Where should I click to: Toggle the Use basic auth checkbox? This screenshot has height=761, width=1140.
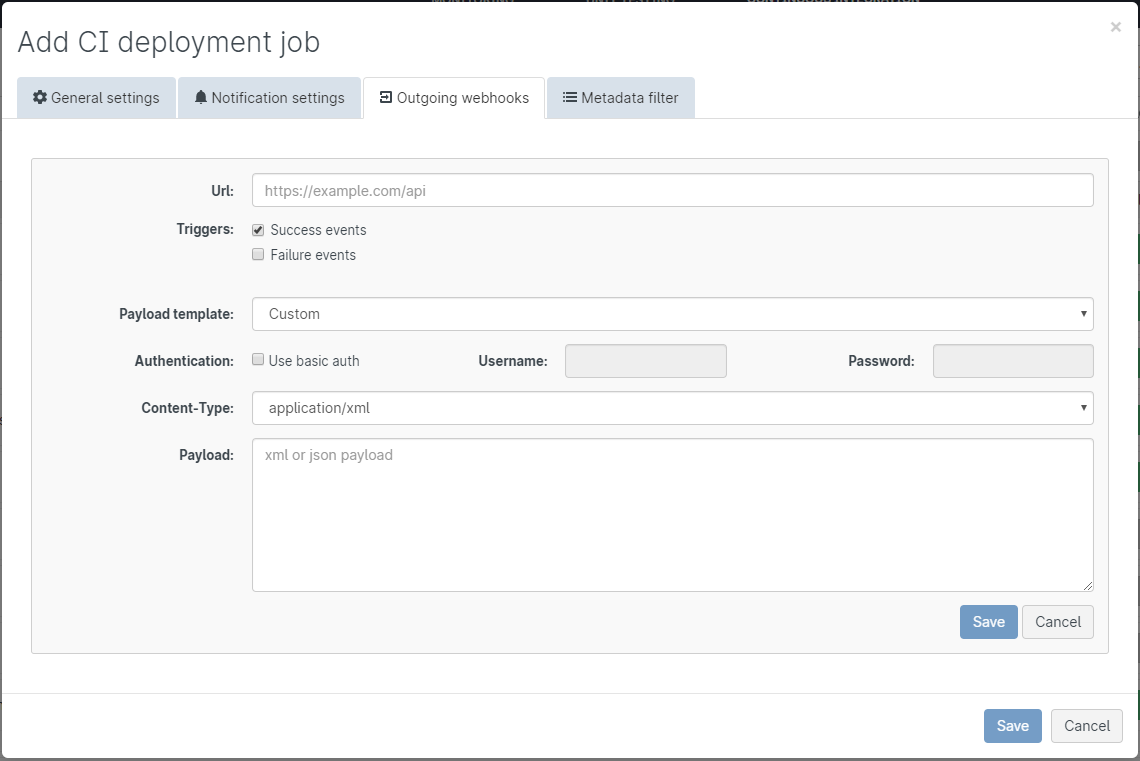pyautogui.click(x=258, y=360)
